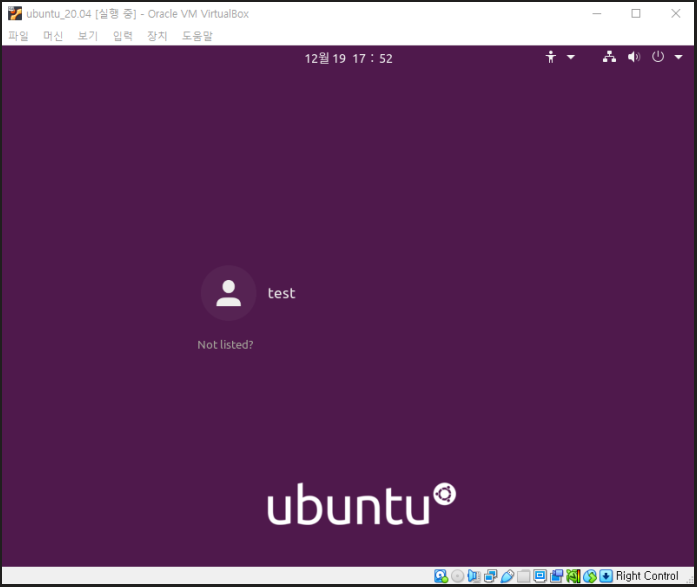The height and width of the screenshot is (587, 697).
Task: Open the 장치 menu
Action: [x=157, y=36]
